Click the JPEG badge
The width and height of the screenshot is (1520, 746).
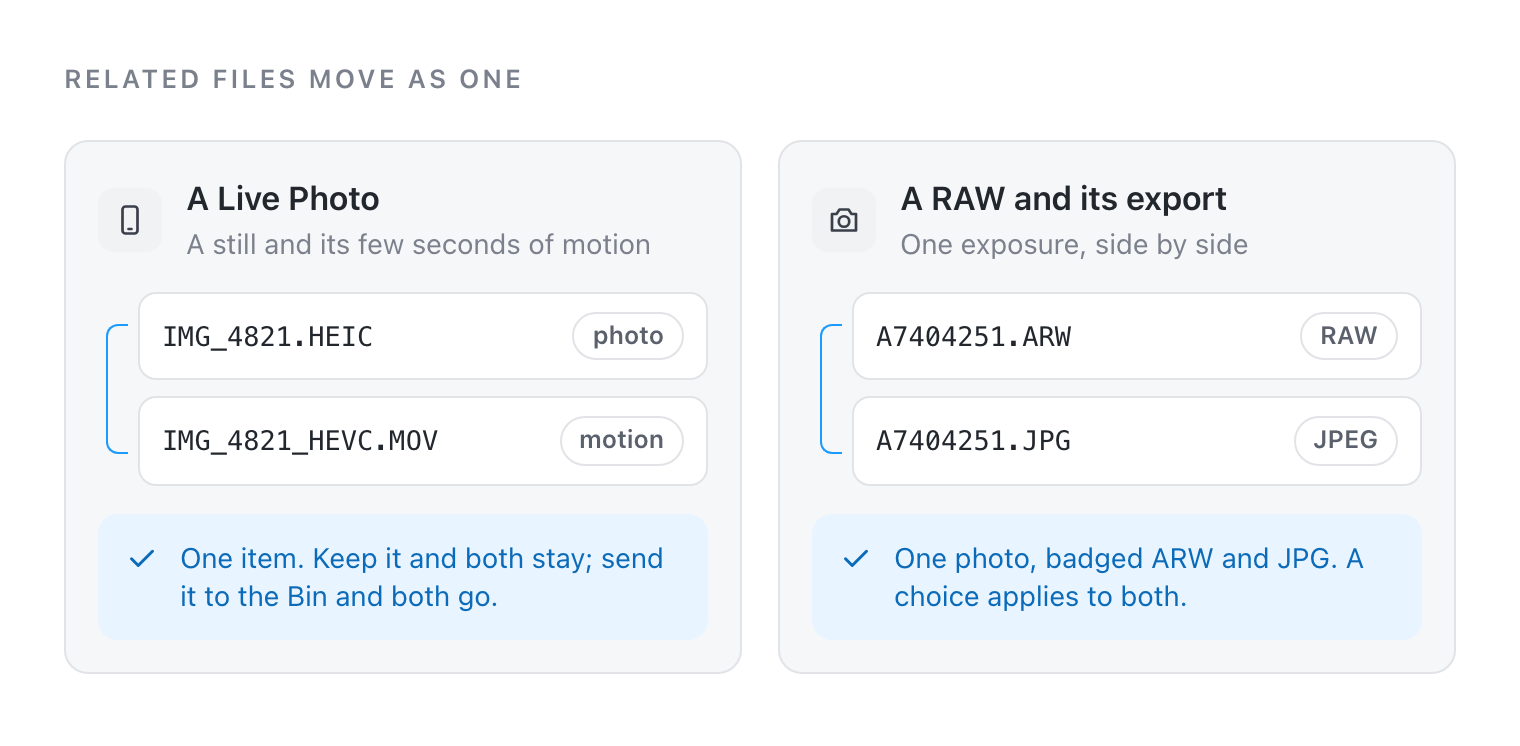pyautogui.click(x=1346, y=441)
